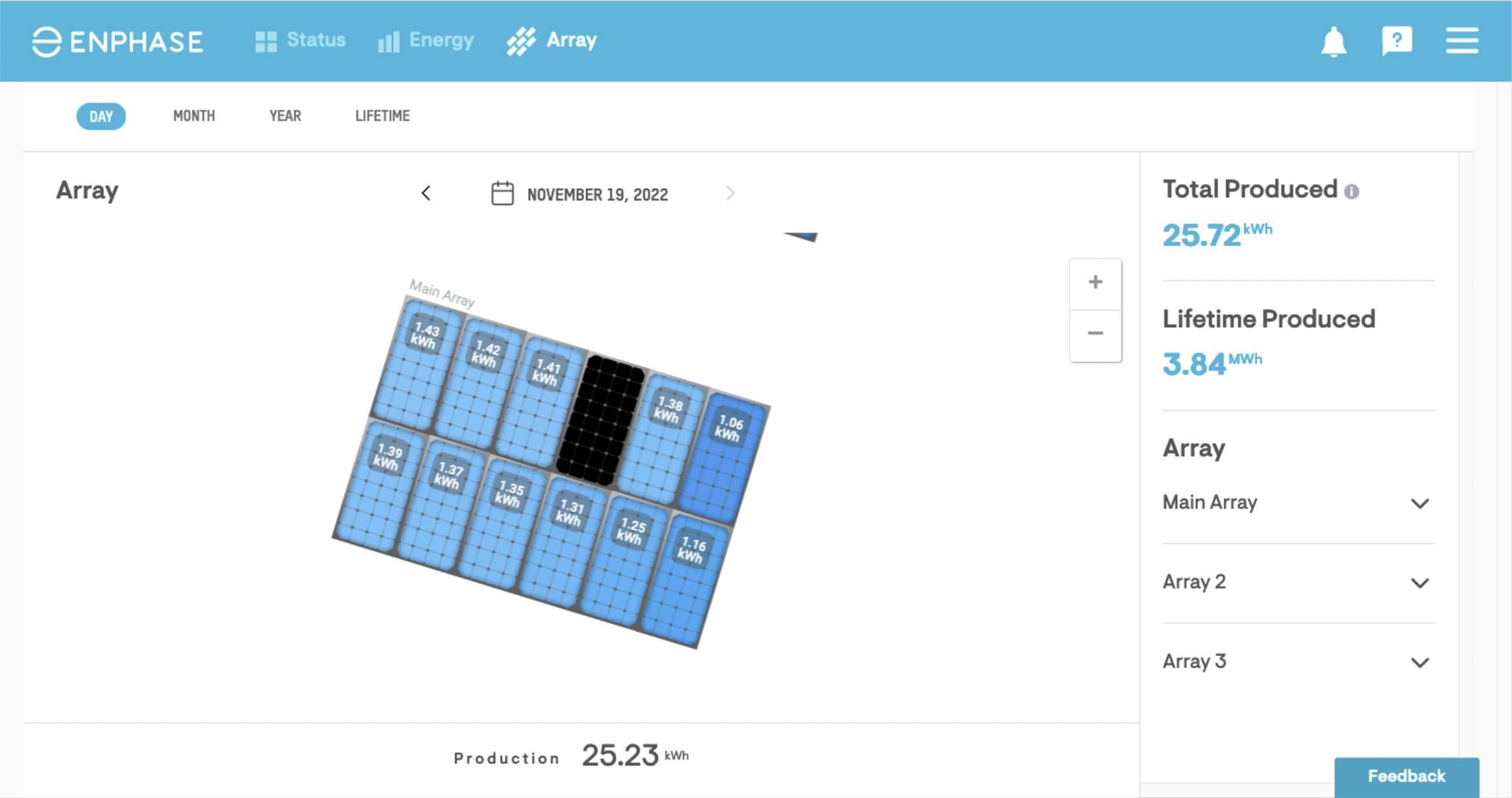
Task: Switch to the LIFETIME time range
Action: [x=383, y=116]
